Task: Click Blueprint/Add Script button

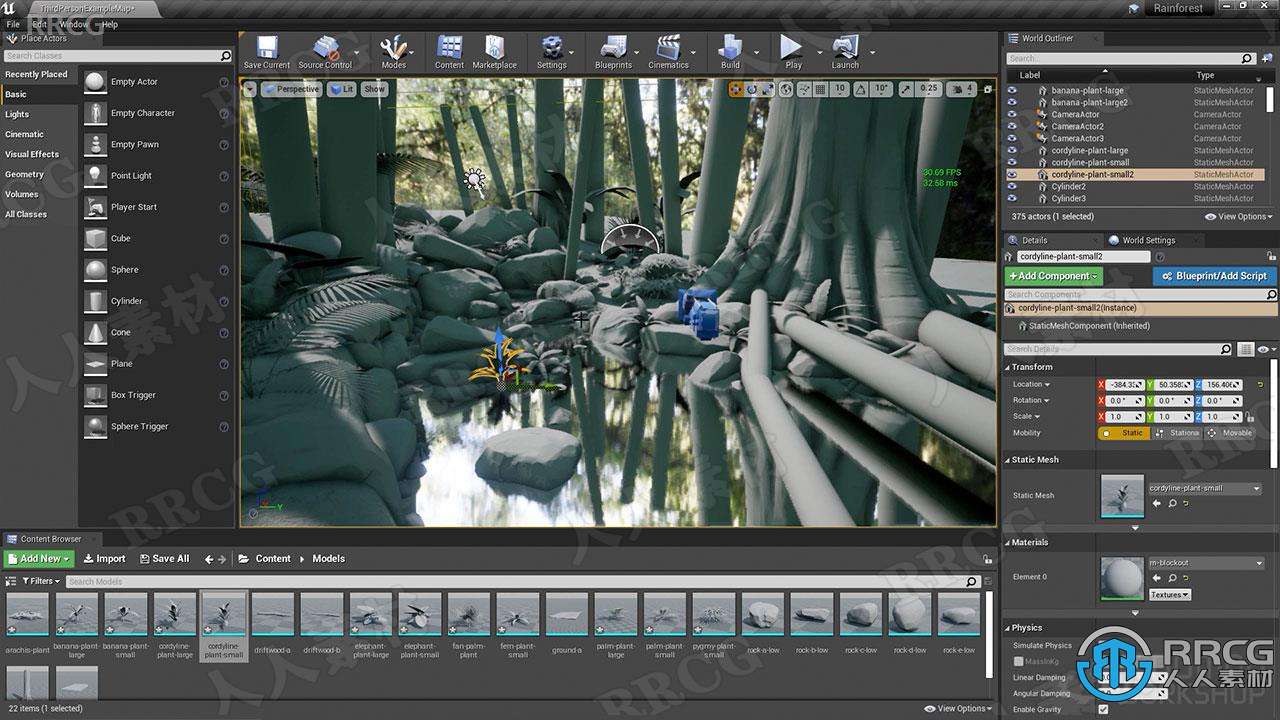Action: point(1214,276)
